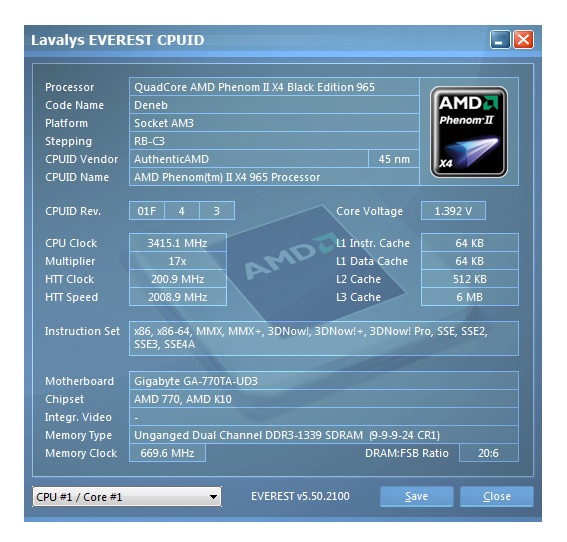Save the CPUID report
This screenshot has width=567, height=542.
tap(417, 496)
